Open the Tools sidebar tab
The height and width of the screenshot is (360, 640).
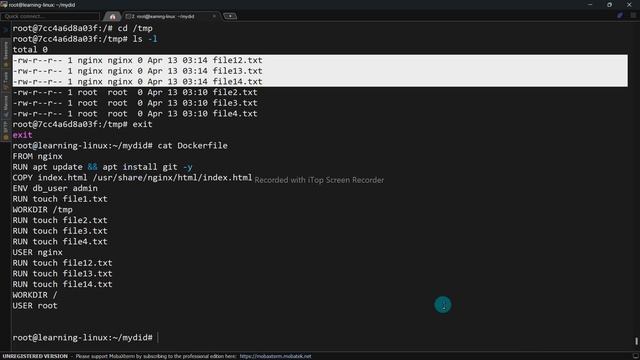pos(6,81)
